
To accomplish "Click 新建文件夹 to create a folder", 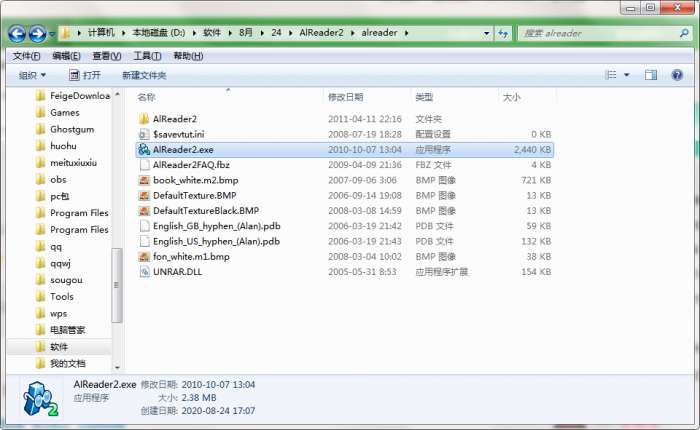I will 144,75.
